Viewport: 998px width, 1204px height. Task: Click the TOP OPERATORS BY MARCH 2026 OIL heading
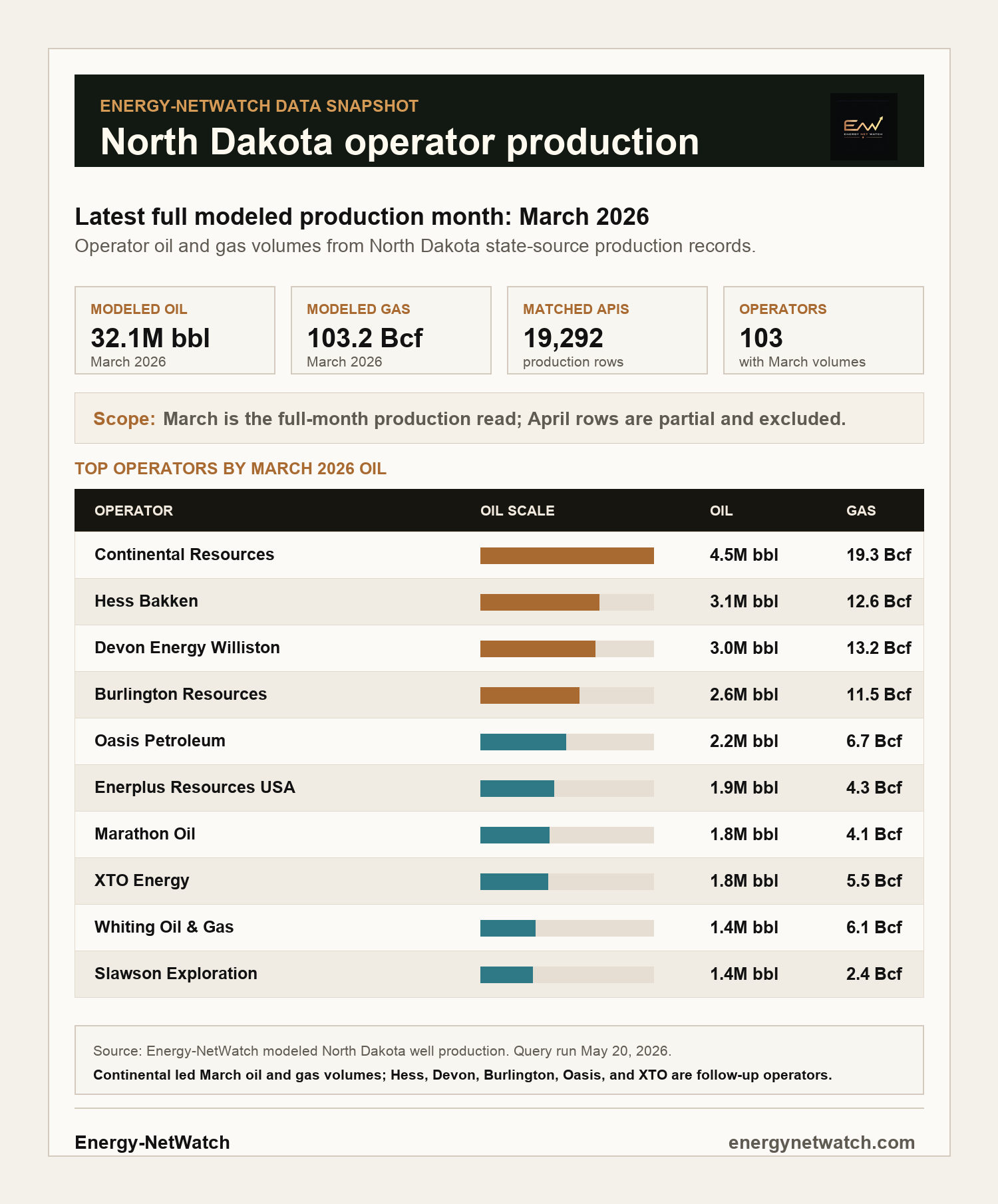[x=230, y=468]
